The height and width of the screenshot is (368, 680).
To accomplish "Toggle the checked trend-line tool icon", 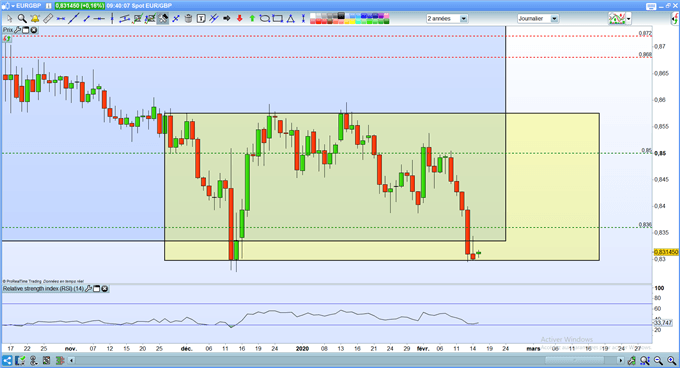I will pyautogui.click(x=137, y=19).
